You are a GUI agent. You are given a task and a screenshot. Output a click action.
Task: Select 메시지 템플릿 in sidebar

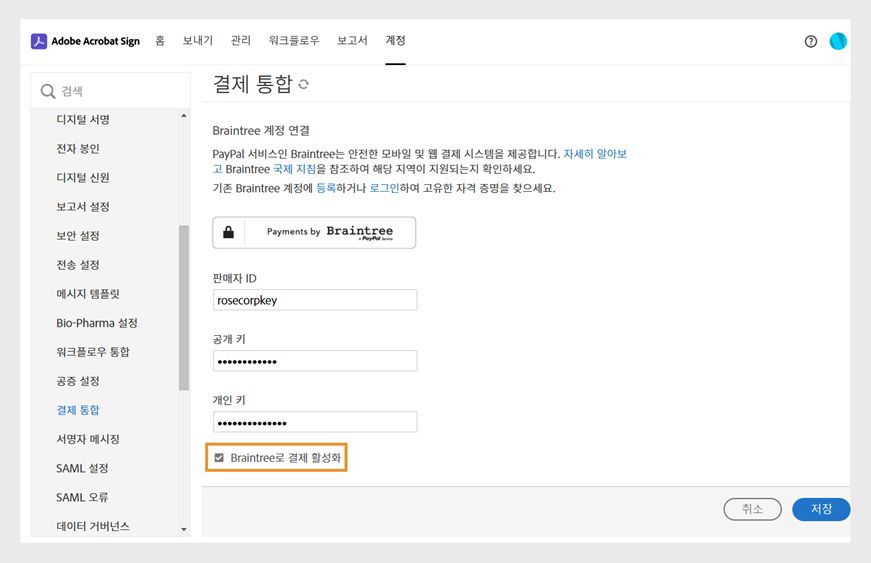tap(88, 294)
